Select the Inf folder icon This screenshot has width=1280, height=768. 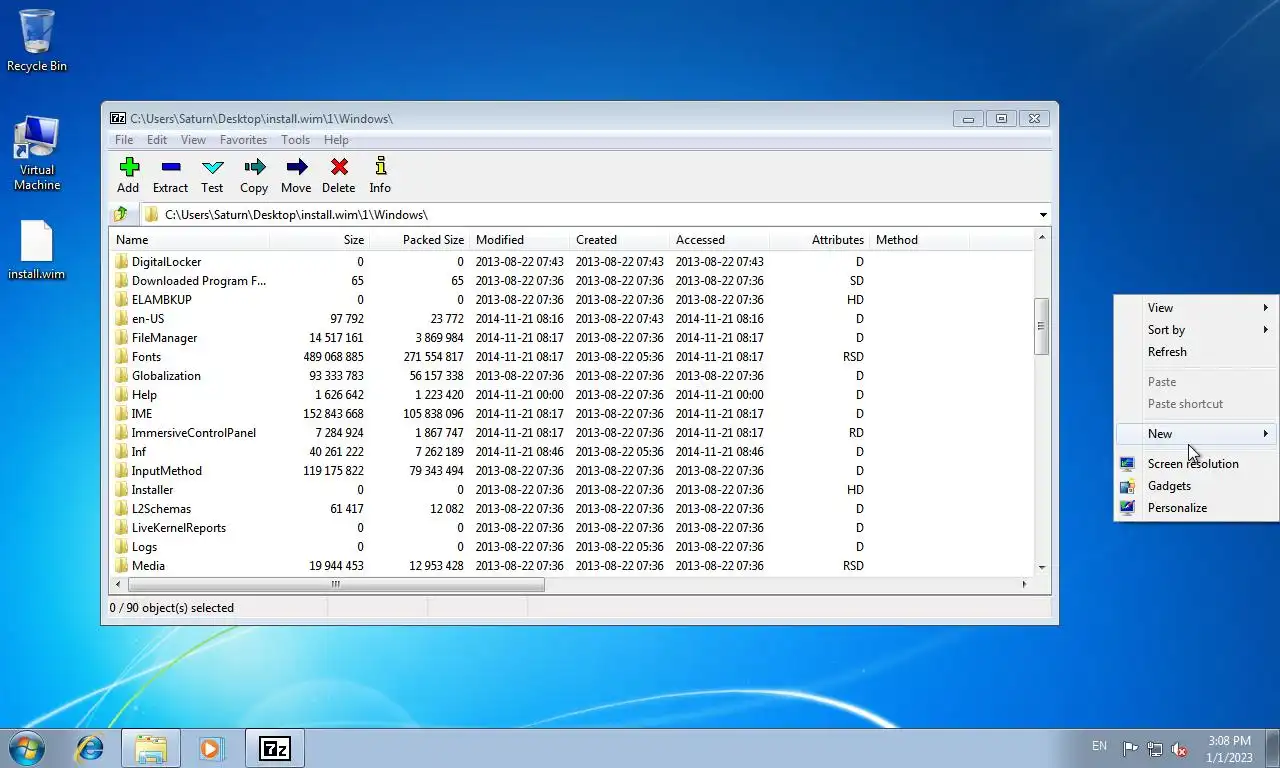[121, 452]
